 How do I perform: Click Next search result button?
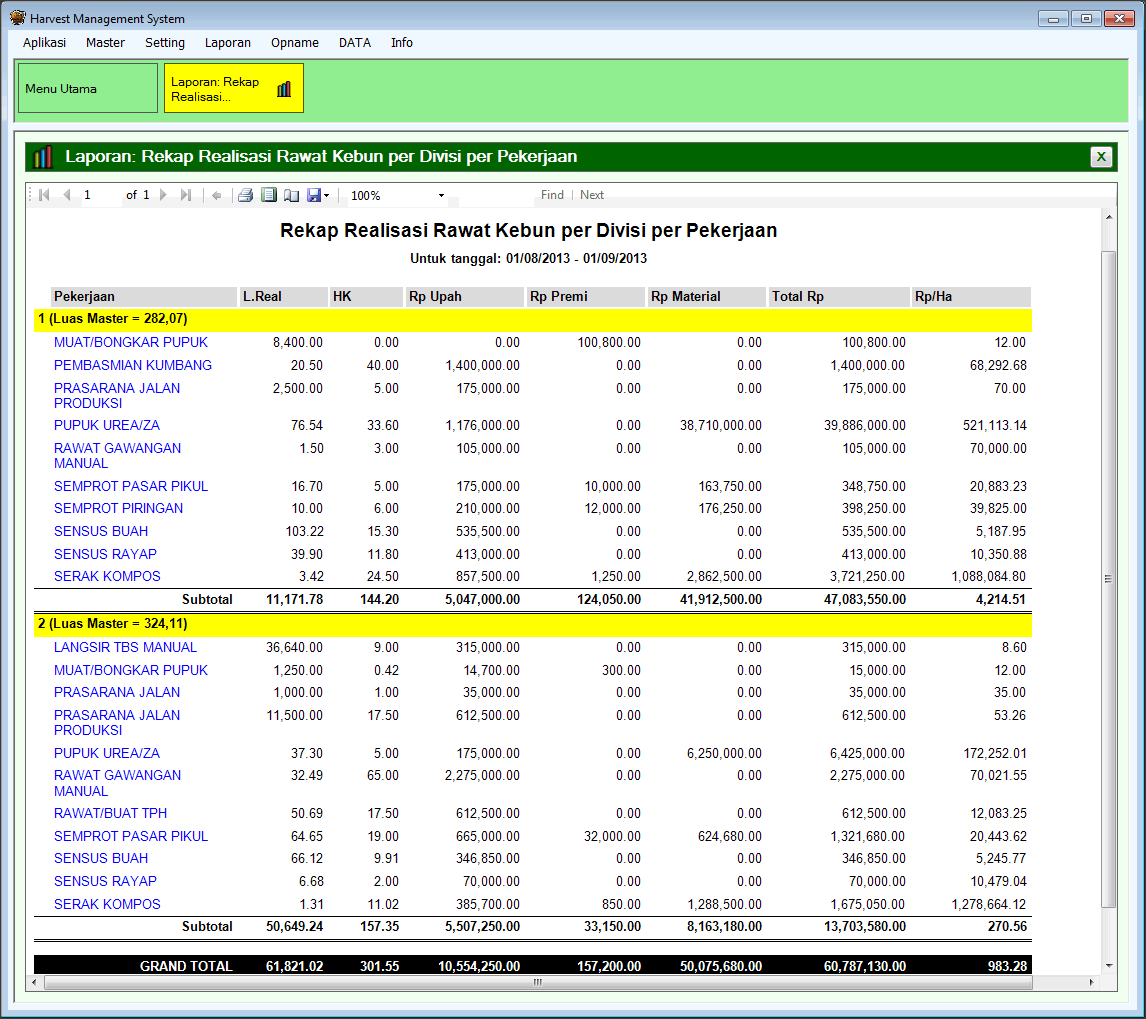coord(591,194)
